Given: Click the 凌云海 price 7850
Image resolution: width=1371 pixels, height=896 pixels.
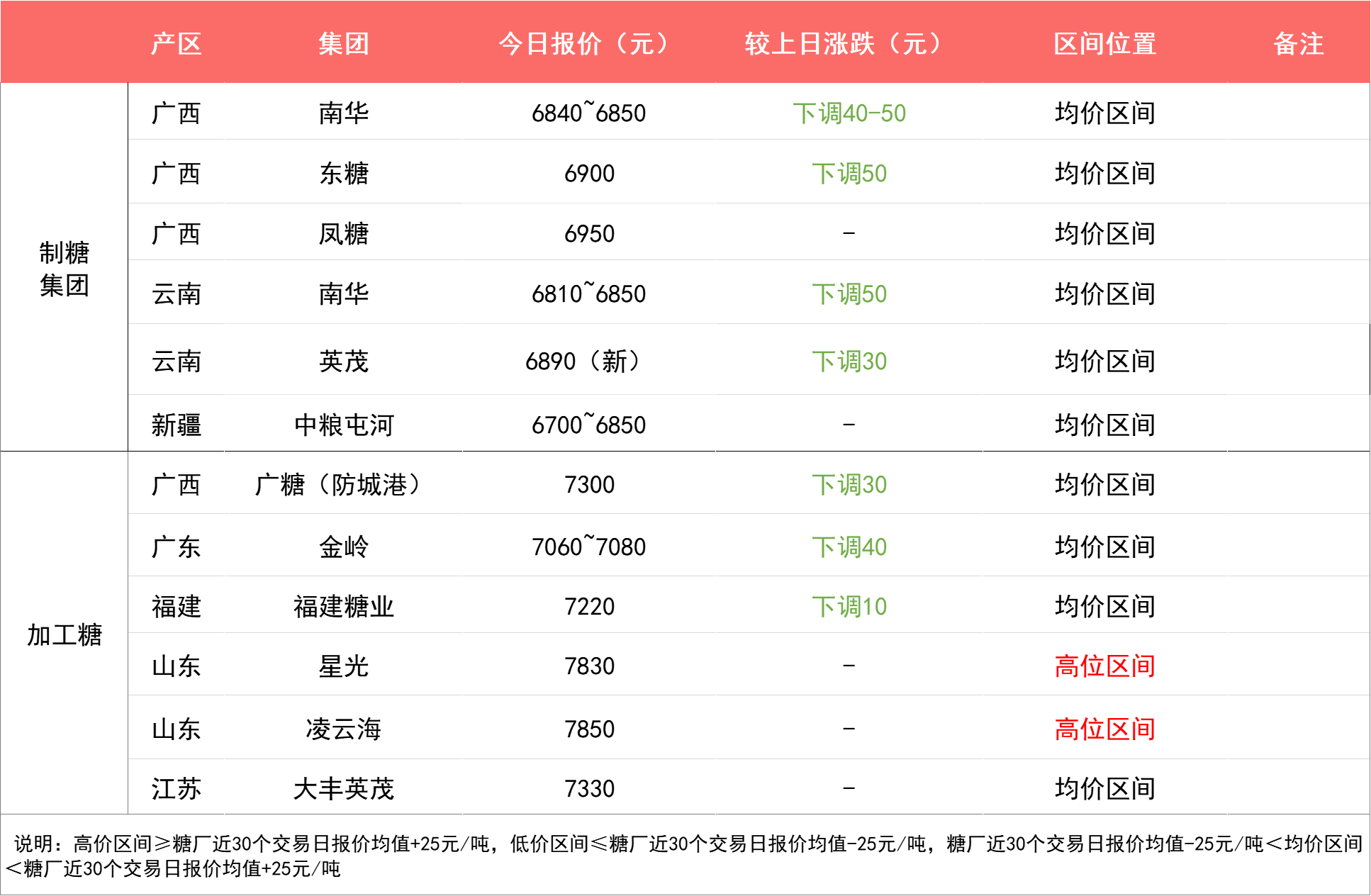Looking at the screenshot, I should [588, 729].
